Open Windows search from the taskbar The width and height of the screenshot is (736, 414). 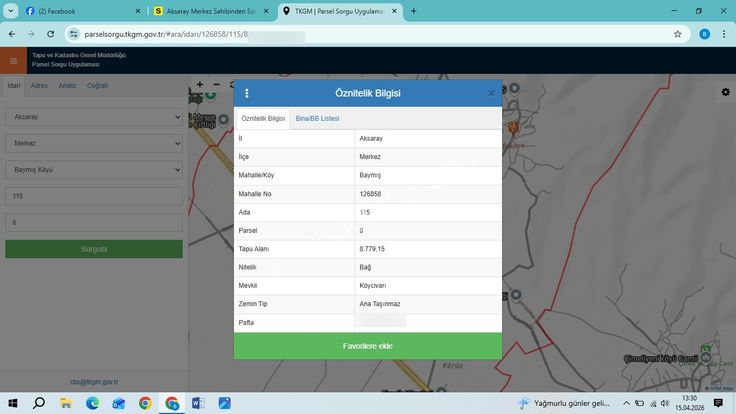(x=39, y=403)
